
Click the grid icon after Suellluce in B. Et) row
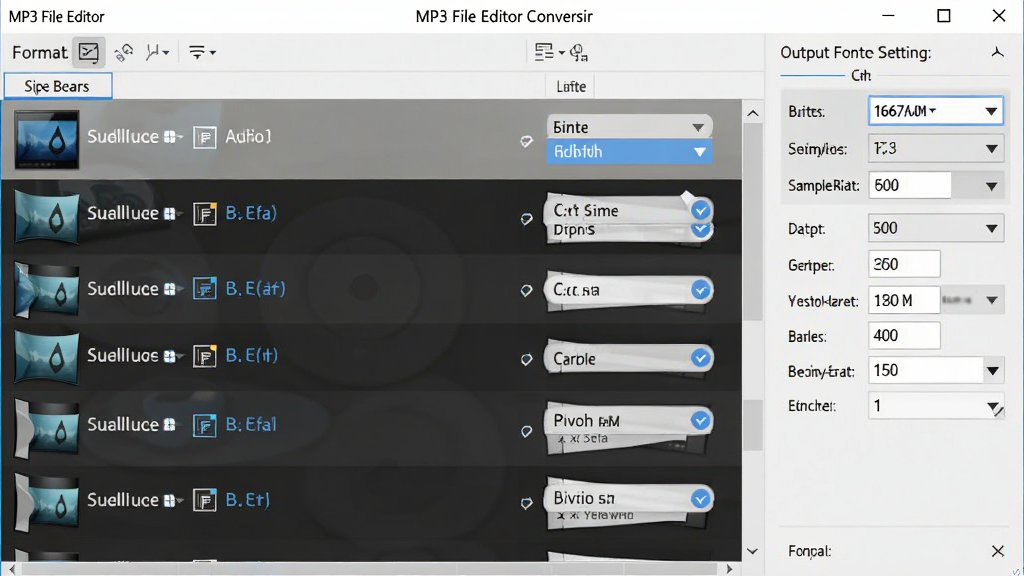coord(170,500)
